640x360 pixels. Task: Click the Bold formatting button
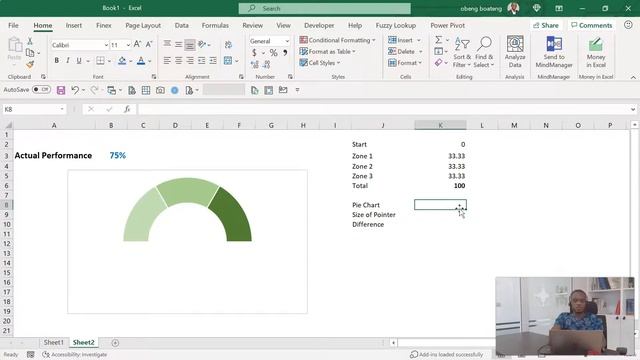(x=56, y=61)
